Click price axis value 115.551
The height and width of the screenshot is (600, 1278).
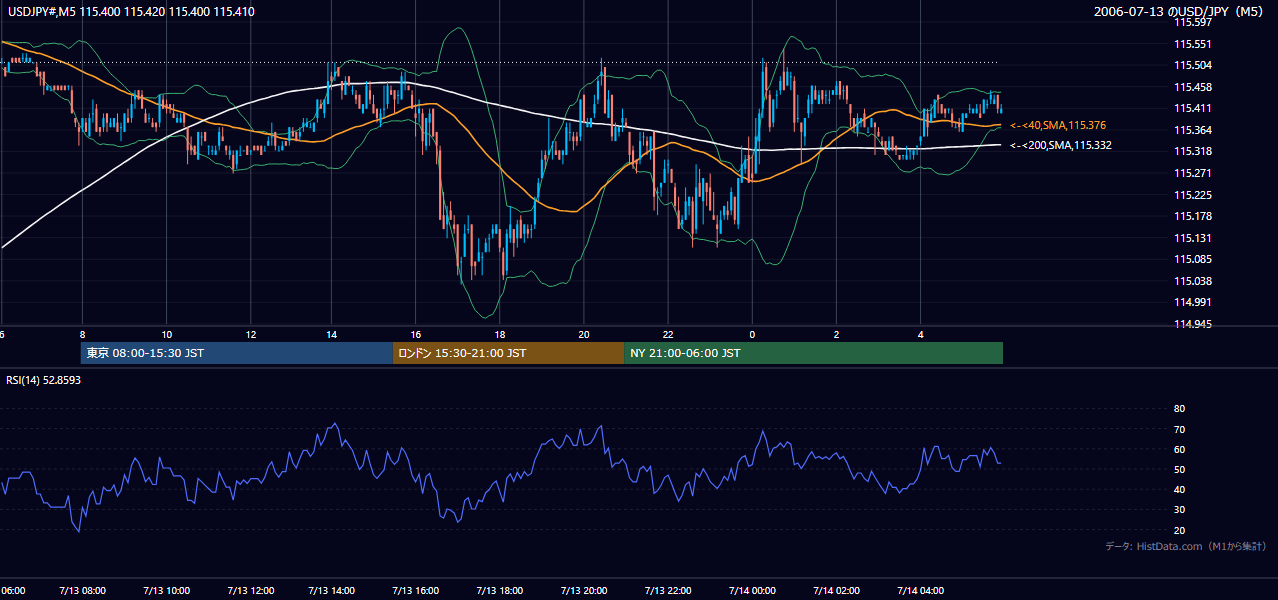tap(1192, 44)
